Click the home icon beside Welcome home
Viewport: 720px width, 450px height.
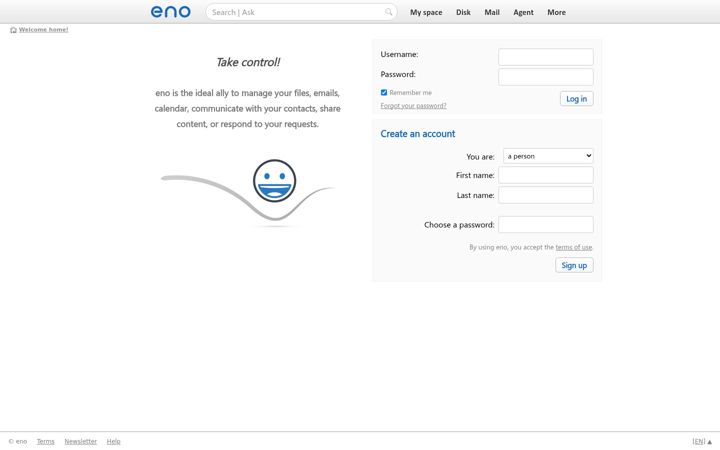coord(13,30)
